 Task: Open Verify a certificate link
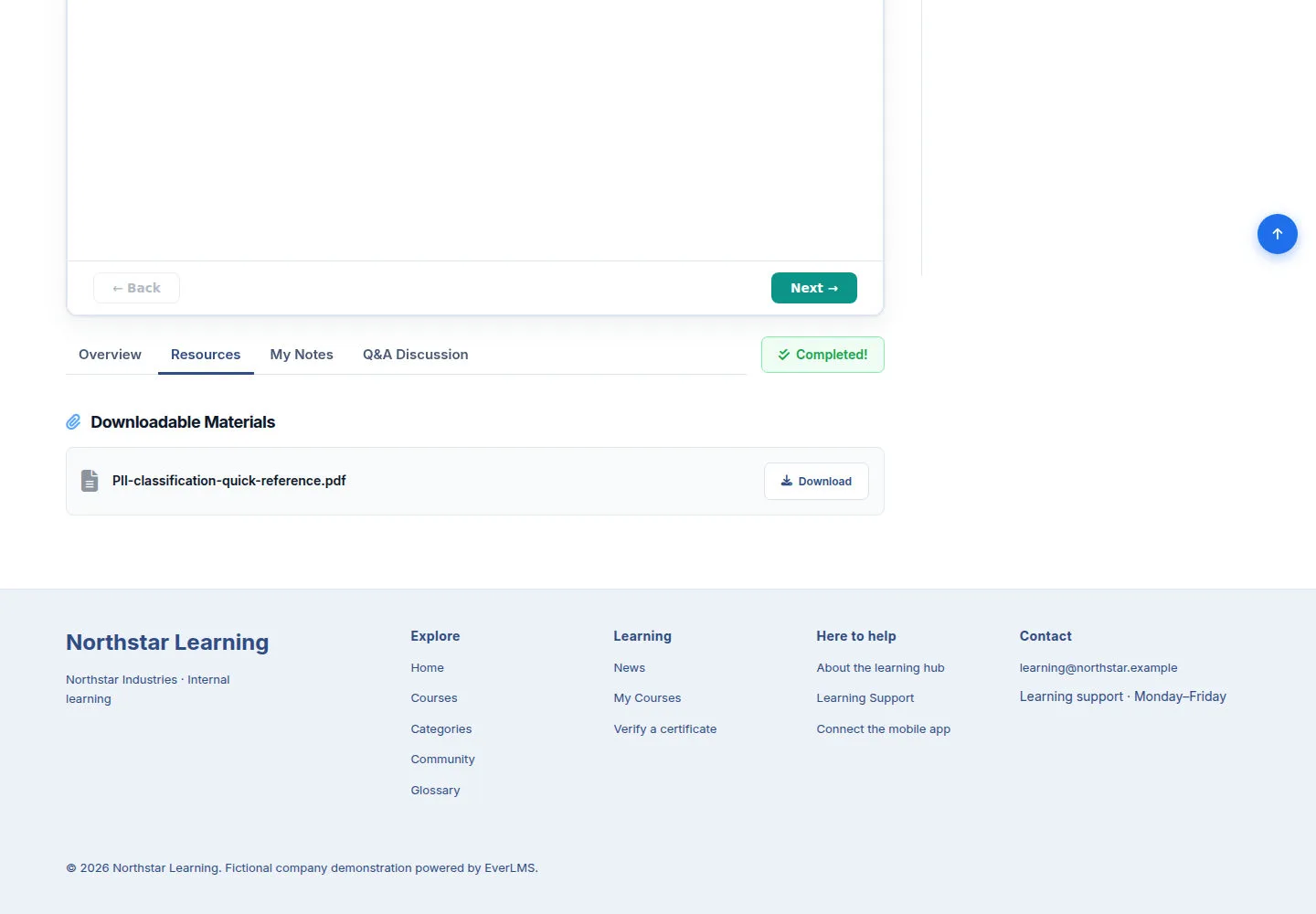665,729
